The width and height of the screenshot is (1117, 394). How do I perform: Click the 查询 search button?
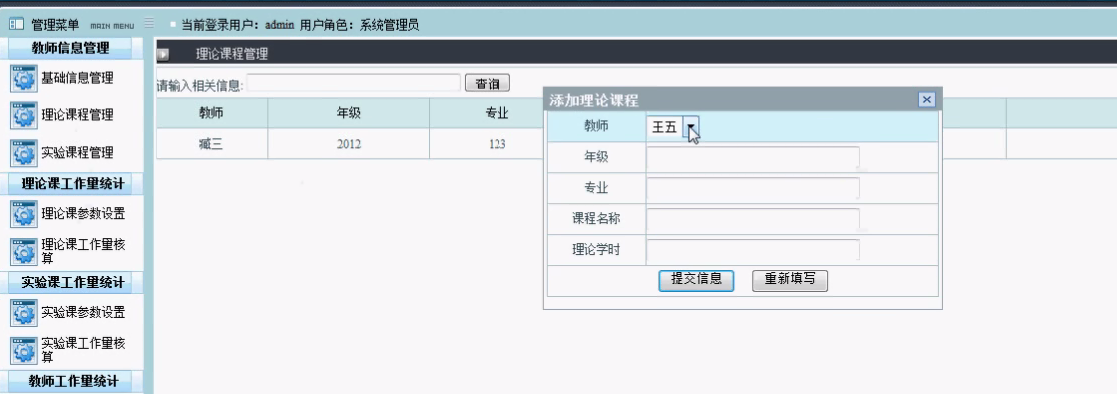coord(487,83)
